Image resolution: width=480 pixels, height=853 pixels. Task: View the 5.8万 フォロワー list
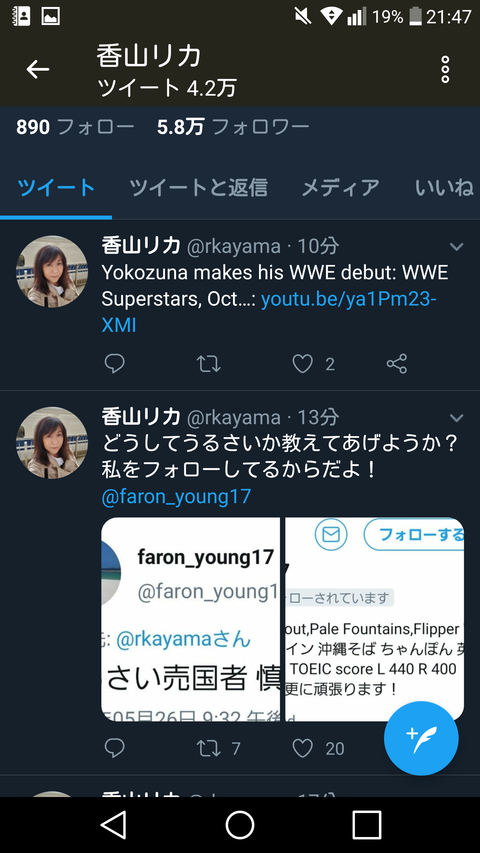pos(233,127)
